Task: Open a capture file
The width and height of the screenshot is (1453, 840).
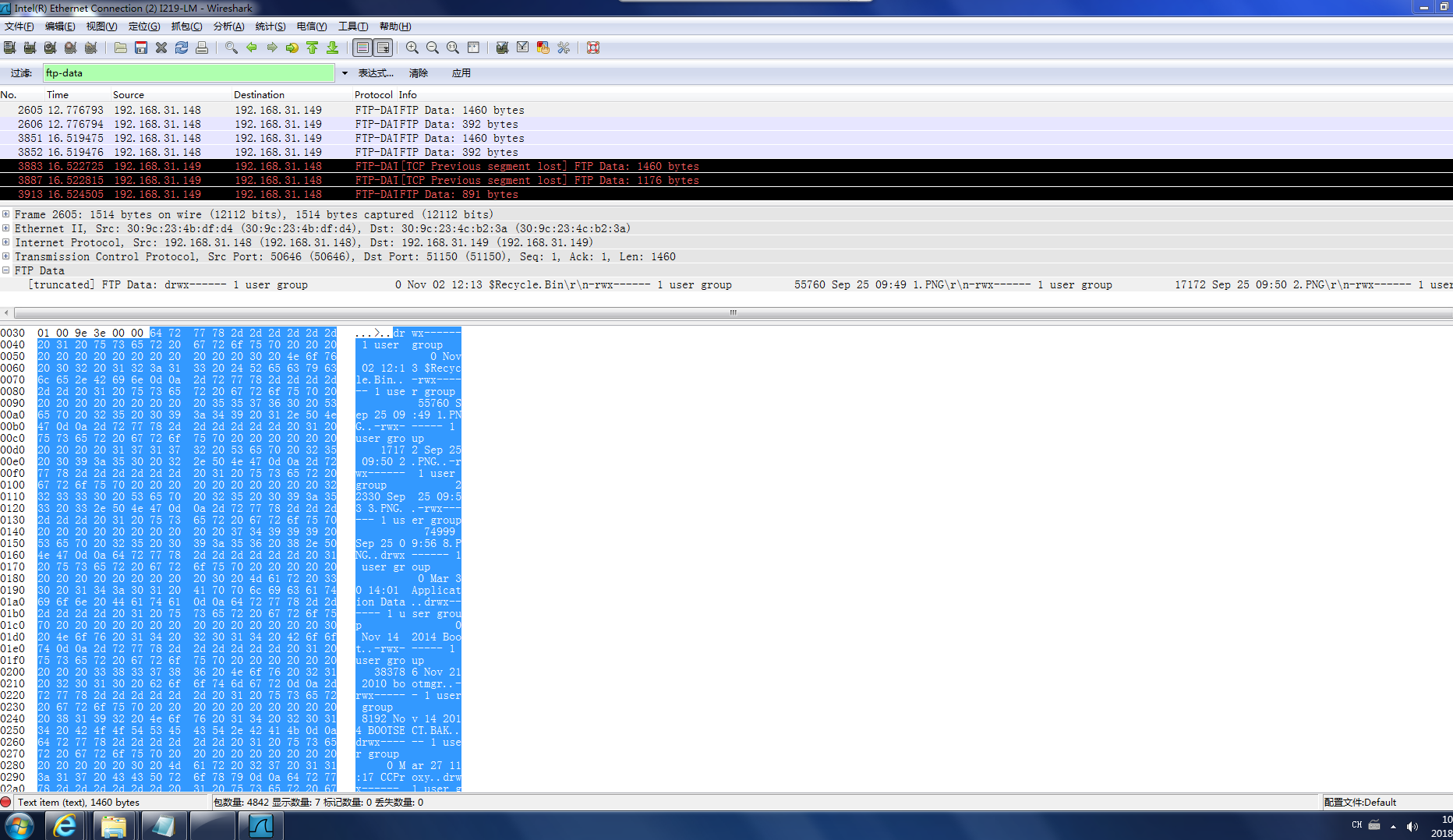Action: (120, 48)
